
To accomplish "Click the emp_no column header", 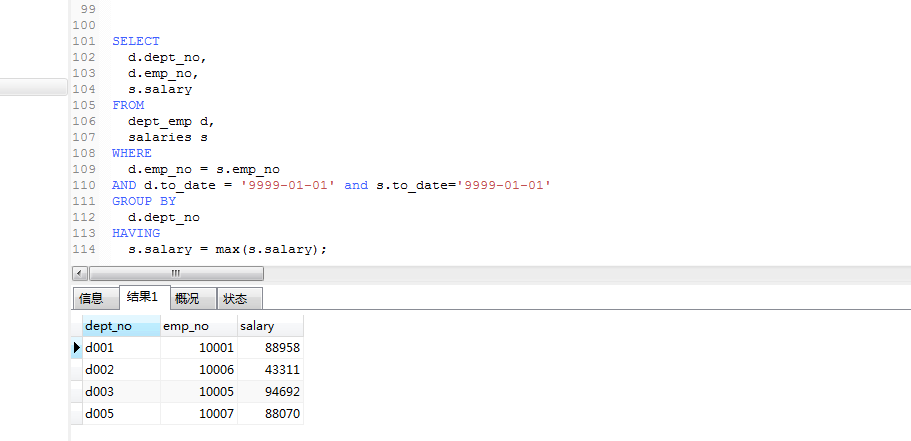I will click(199, 326).
